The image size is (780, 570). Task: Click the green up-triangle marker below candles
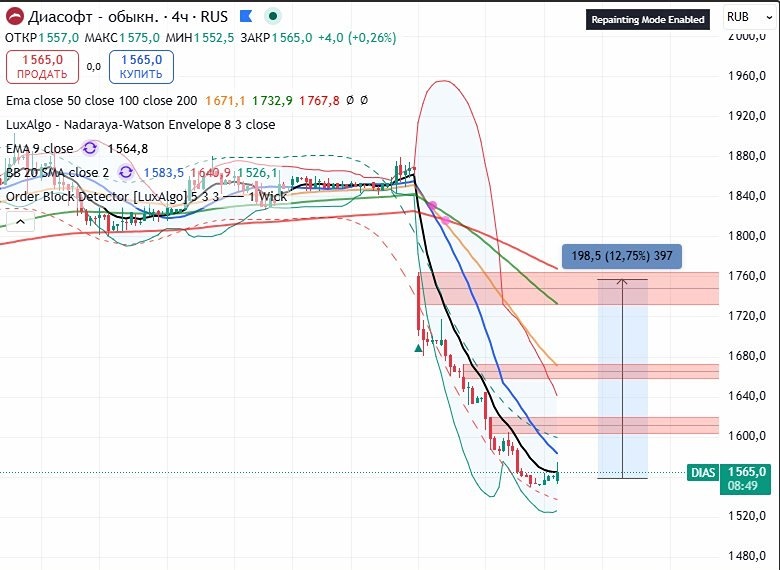pyautogui.click(x=418, y=349)
